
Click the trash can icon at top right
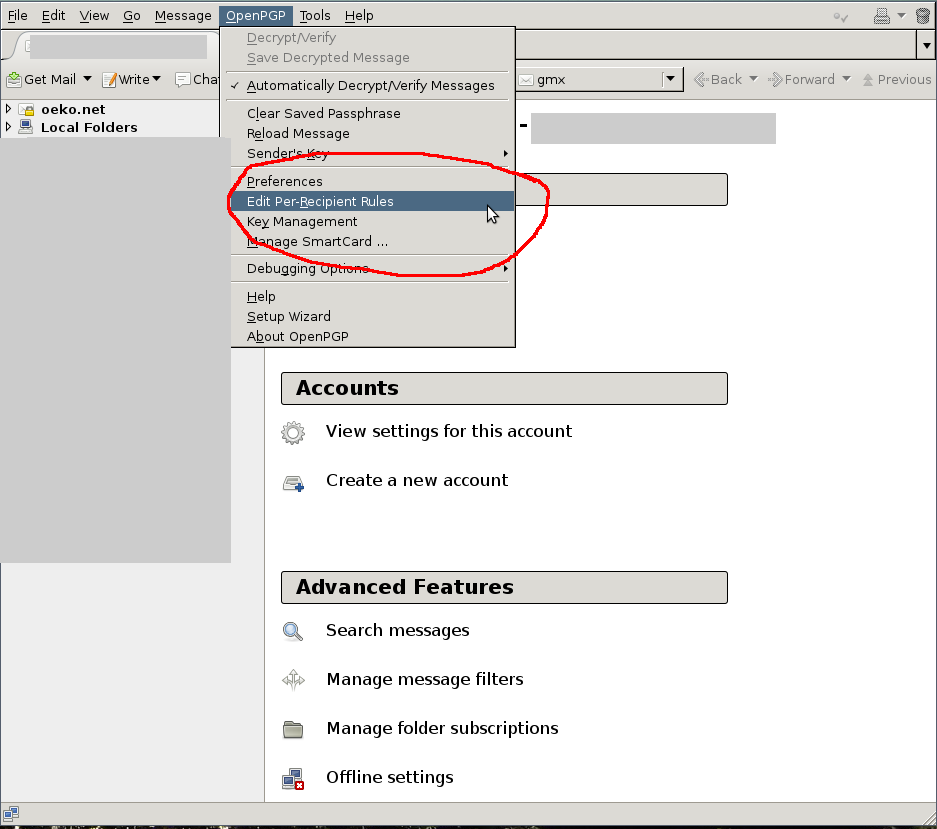pyautogui.click(x=922, y=16)
